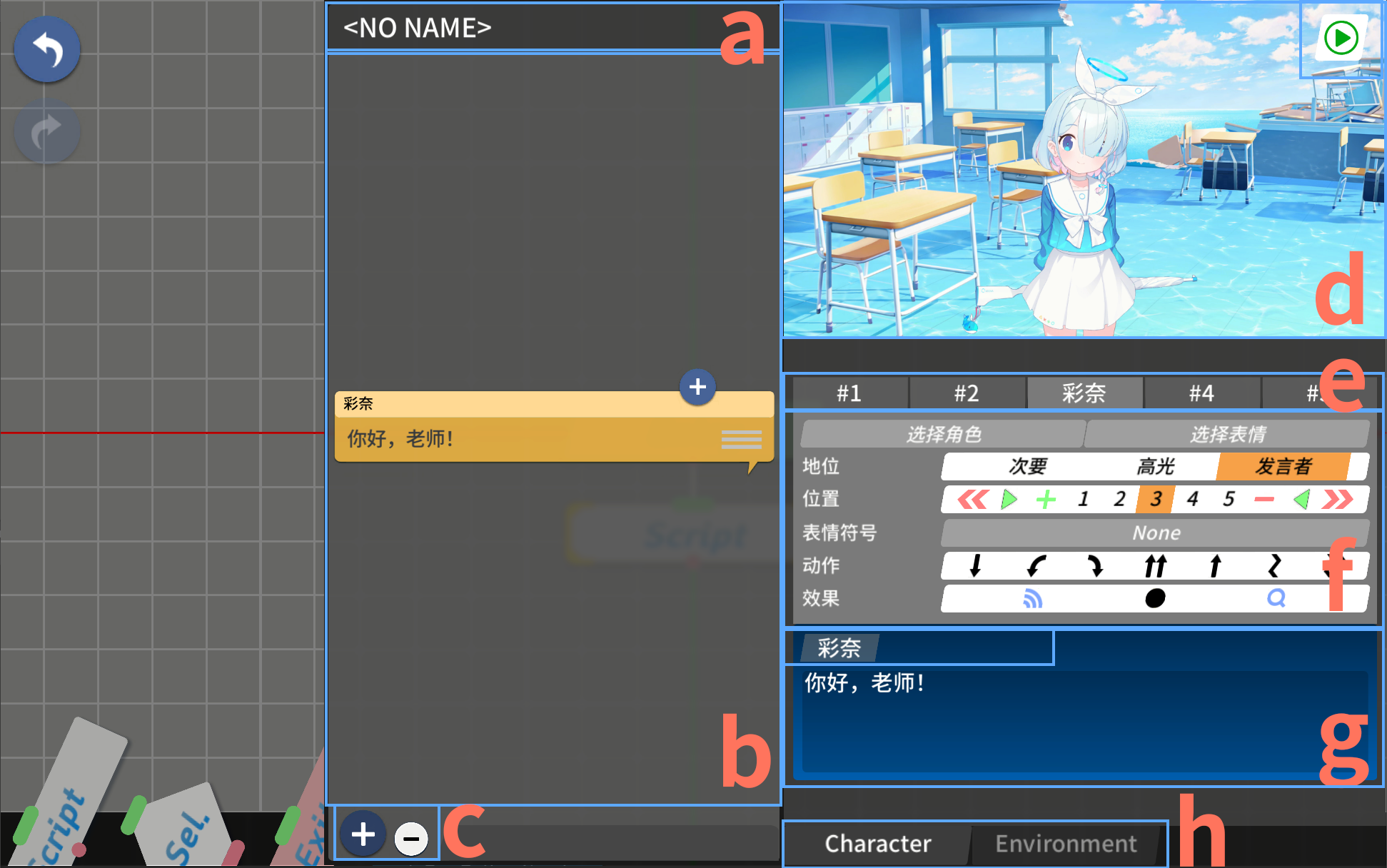The width and height of the screenshot is (1387, 868).
Task: Remove a dialogue line with the minus button
Action: click(411, 838)
